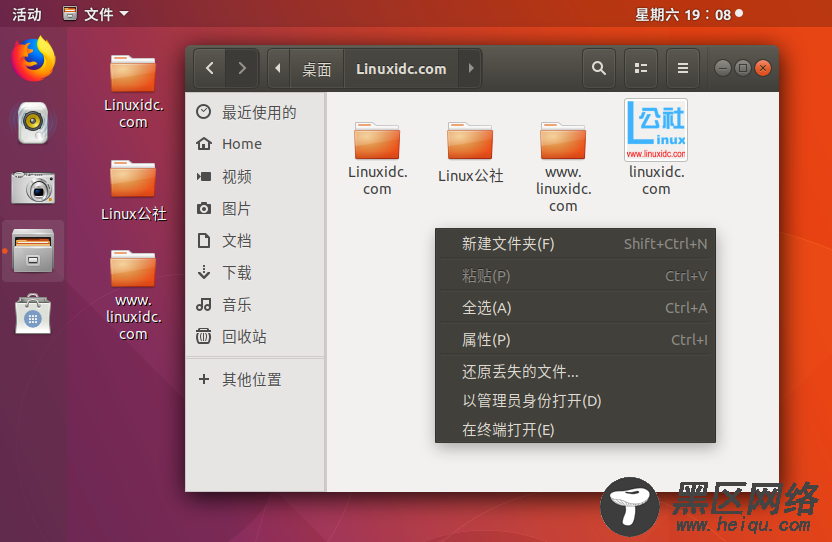Open the hamburger menu in Files
The image size is (832, 542).
tap(683, 68)
